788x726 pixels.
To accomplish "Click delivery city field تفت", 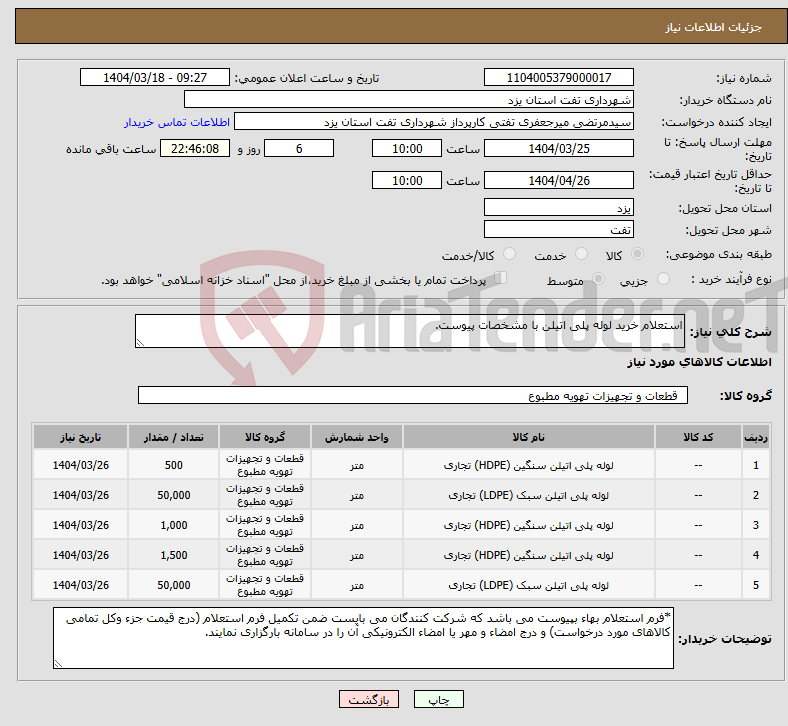I will (x=559, y=229).
